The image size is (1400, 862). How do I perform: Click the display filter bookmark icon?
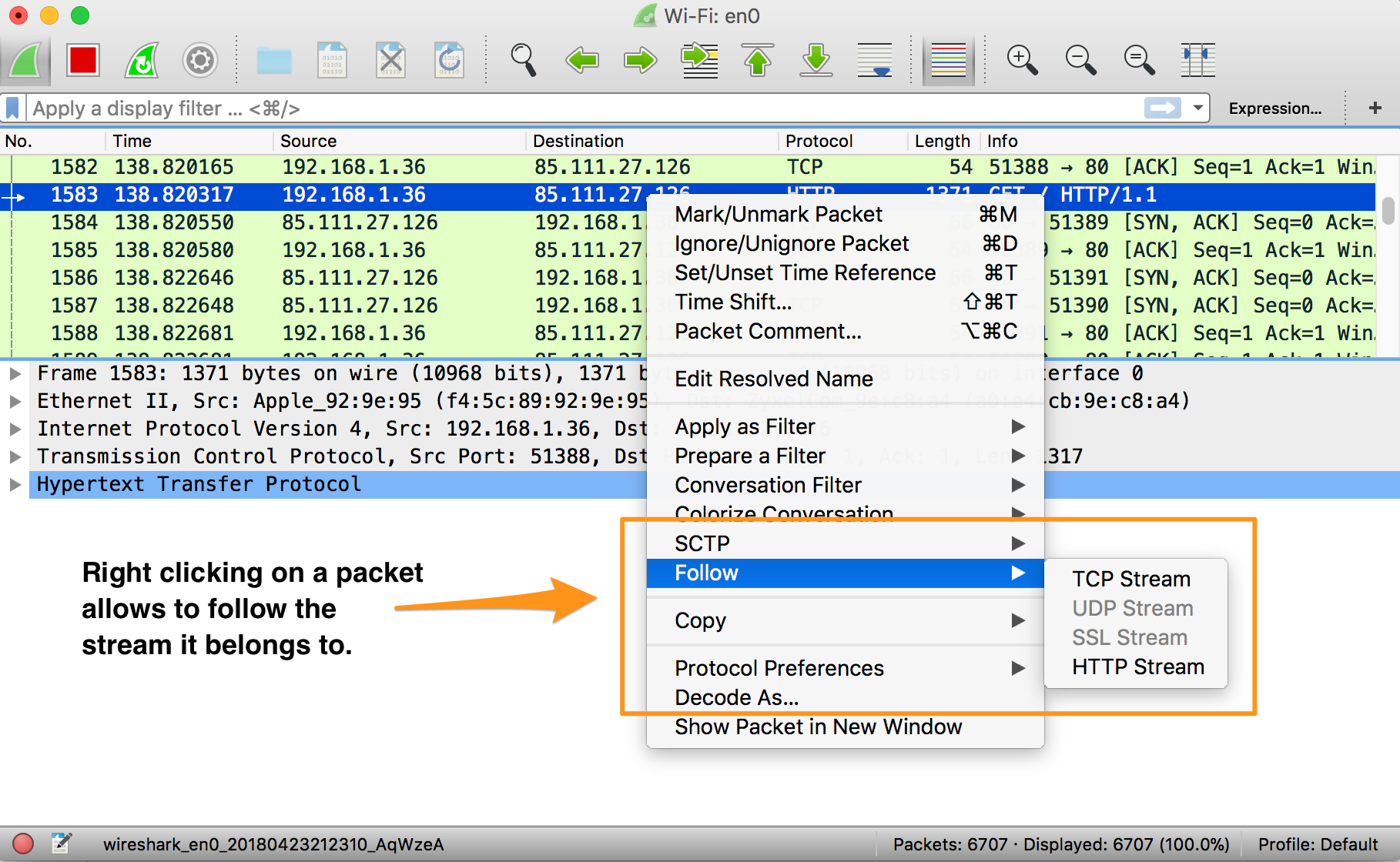(13, 108)
